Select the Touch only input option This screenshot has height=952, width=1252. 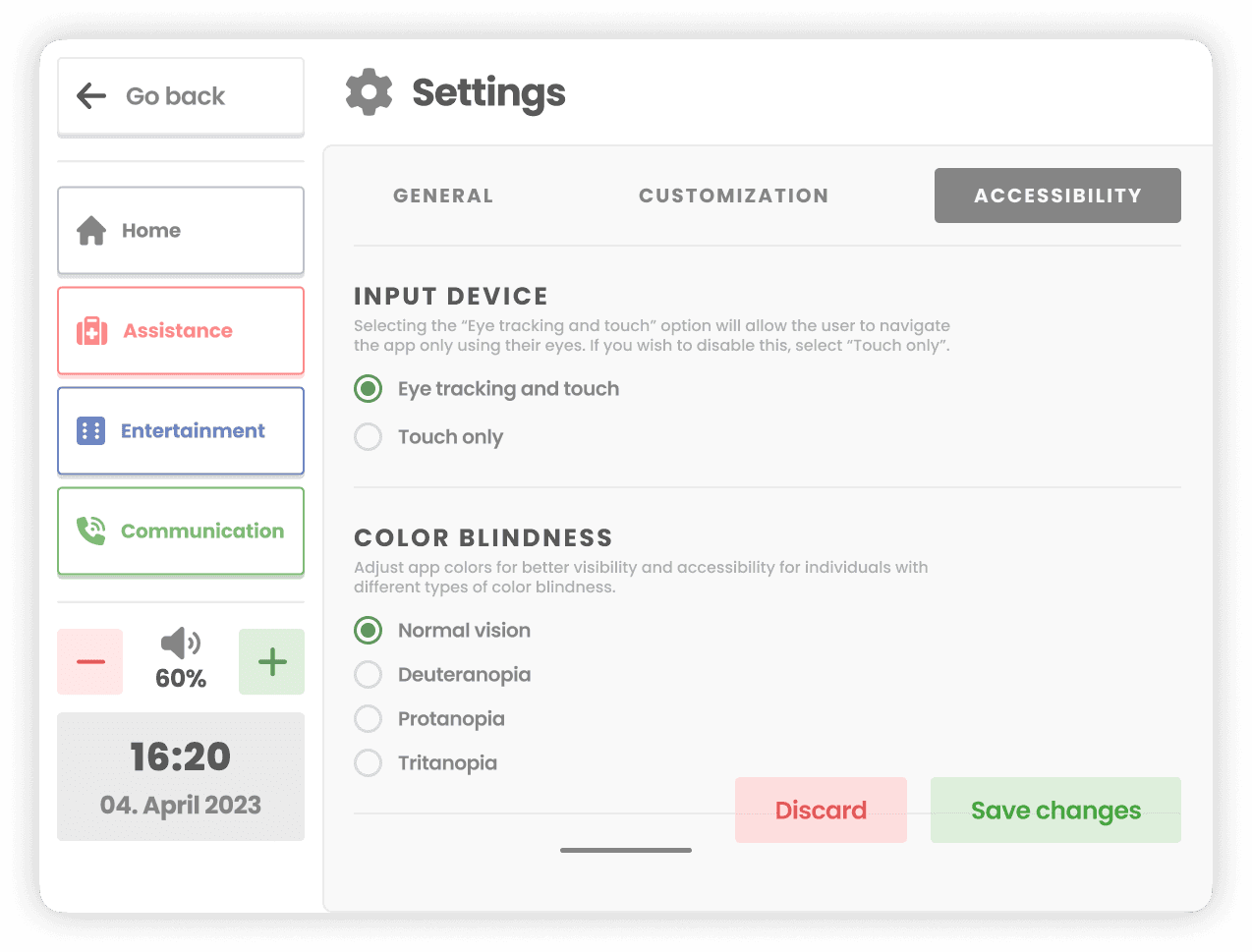pos(368,436)
